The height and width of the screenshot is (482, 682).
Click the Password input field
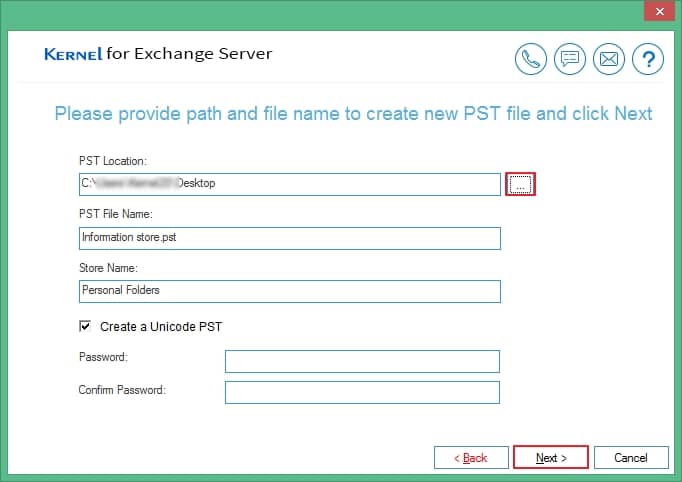coord(362,361)
